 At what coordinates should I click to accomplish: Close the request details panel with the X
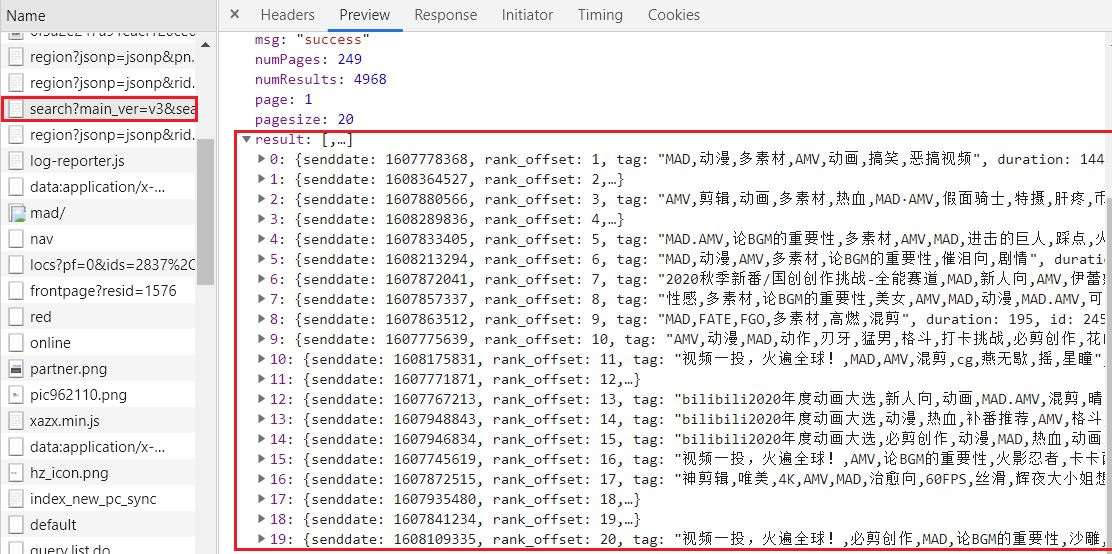click(235, 14)
